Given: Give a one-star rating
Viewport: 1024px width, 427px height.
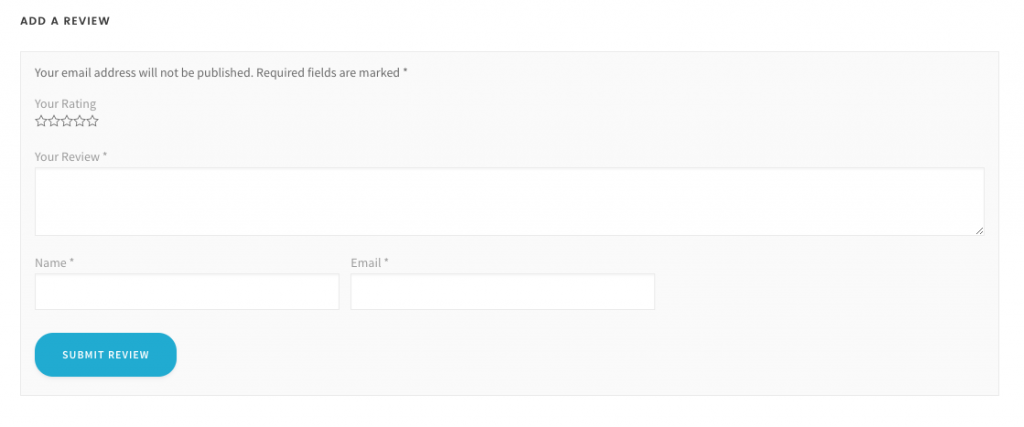Looking at the screenshot, I should 41,121.
